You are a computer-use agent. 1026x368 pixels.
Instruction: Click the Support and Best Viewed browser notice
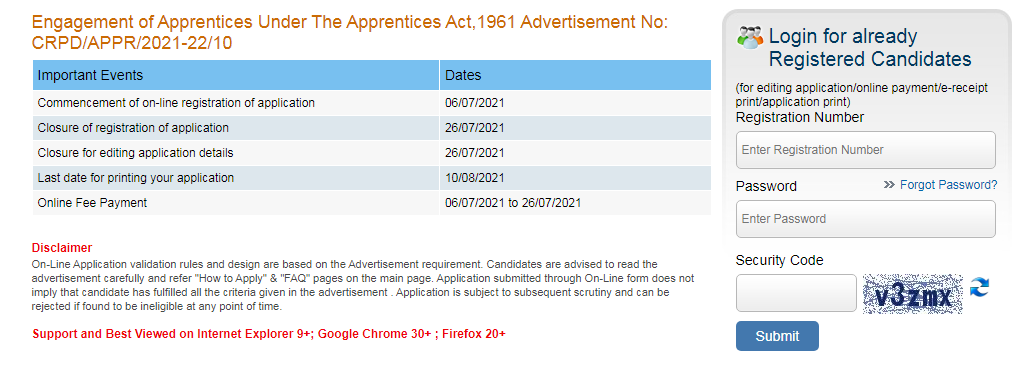coord(269,334)
